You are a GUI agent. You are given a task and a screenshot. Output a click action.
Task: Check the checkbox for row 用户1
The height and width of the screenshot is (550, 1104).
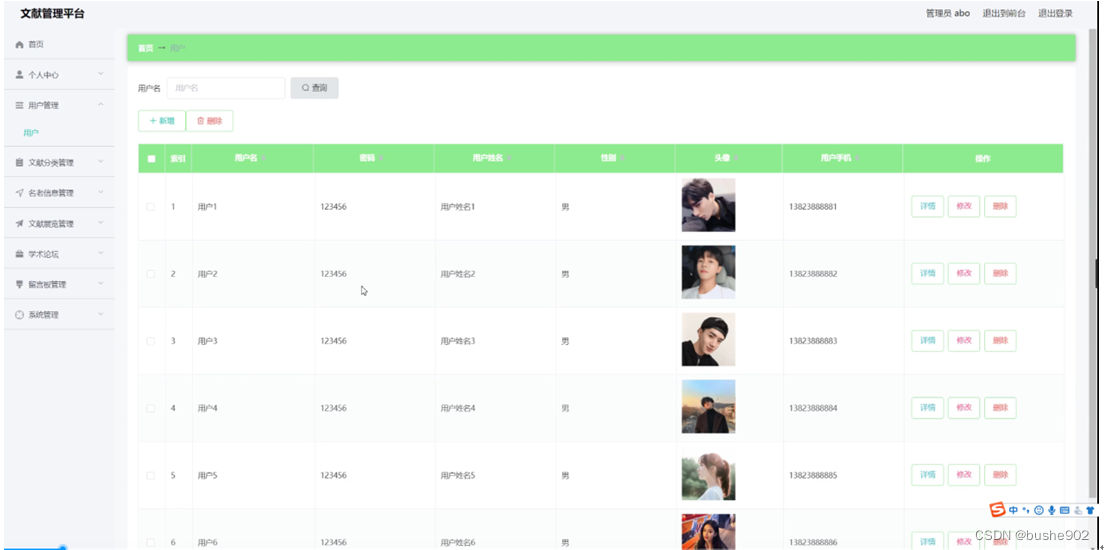click(150, 207)
